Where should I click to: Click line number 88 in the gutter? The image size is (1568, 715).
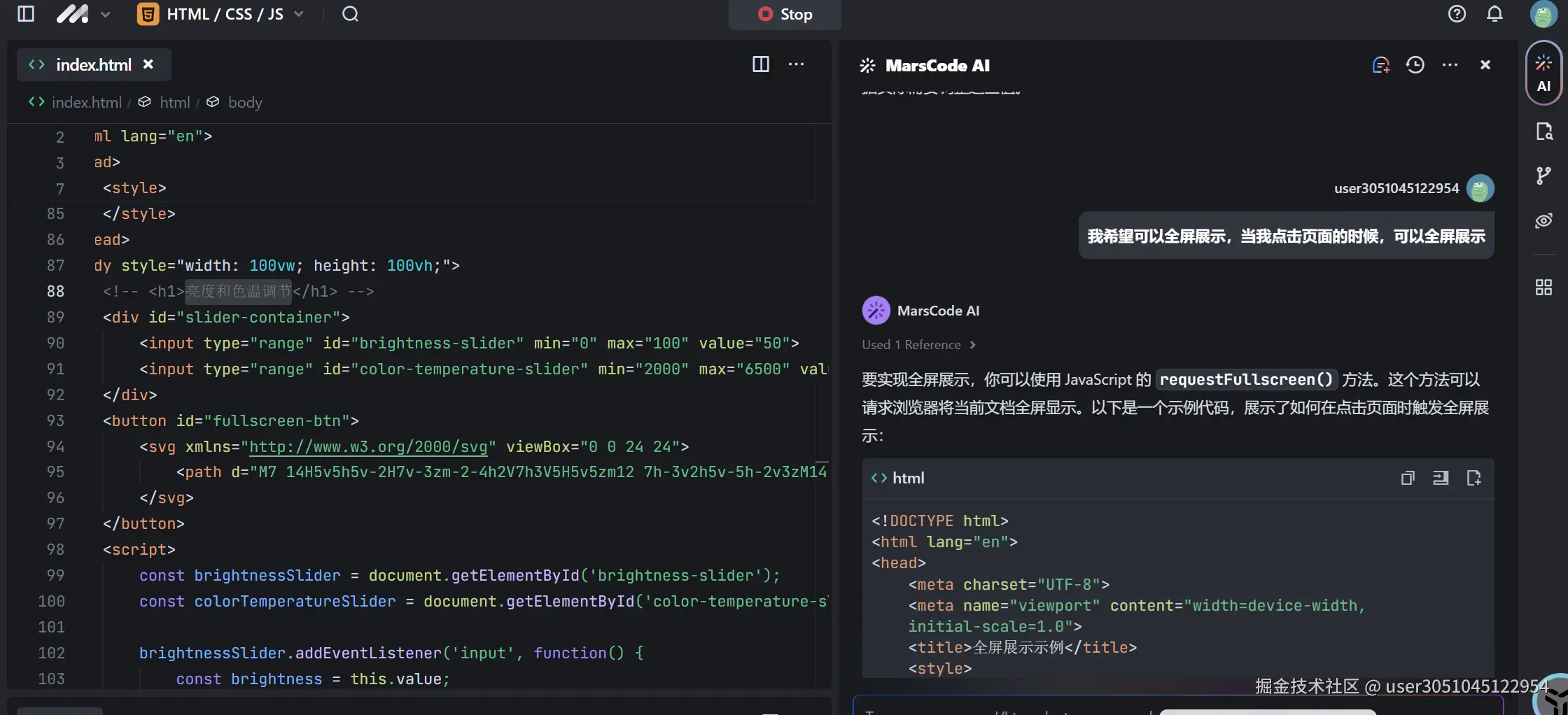[x=55, y=292]
